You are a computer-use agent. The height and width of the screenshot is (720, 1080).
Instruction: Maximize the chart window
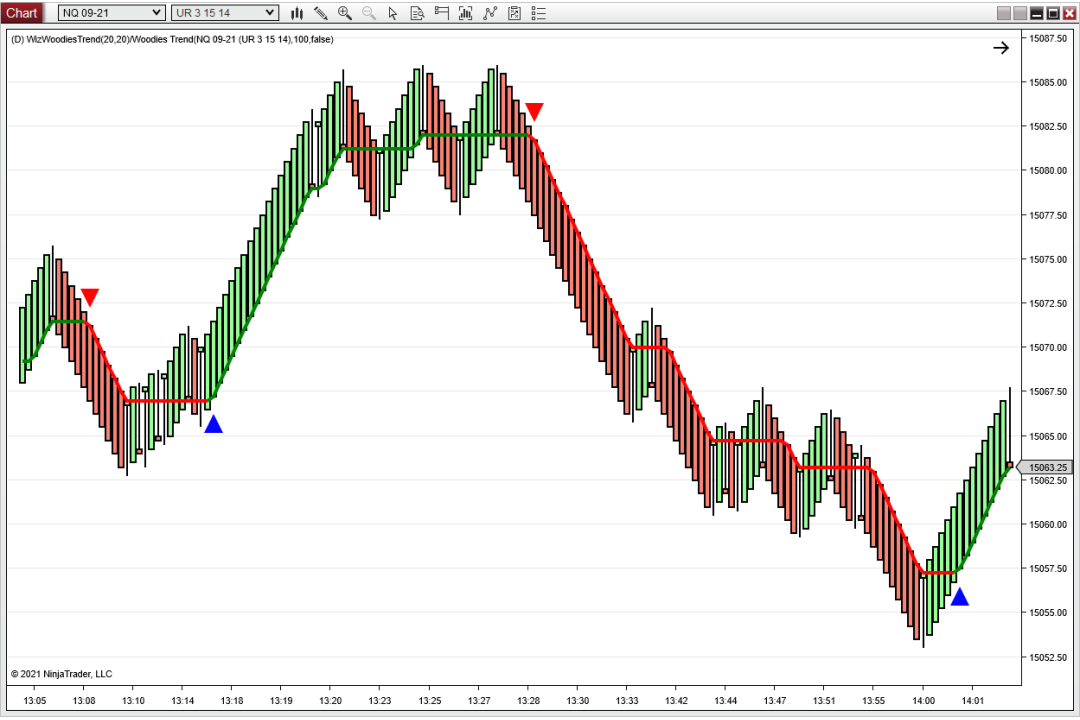click(x=1052, y=13)
